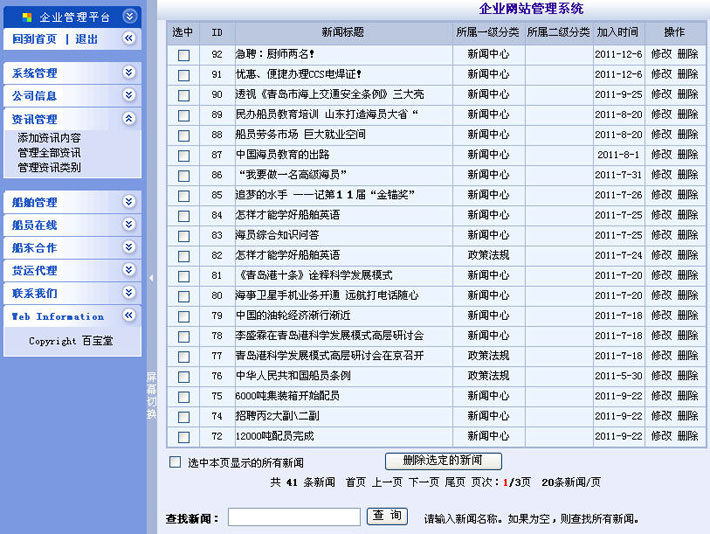The height and width of the screenshot is (534, 710).
Task: Click 修改 for news ID 89
Action: 661,115
